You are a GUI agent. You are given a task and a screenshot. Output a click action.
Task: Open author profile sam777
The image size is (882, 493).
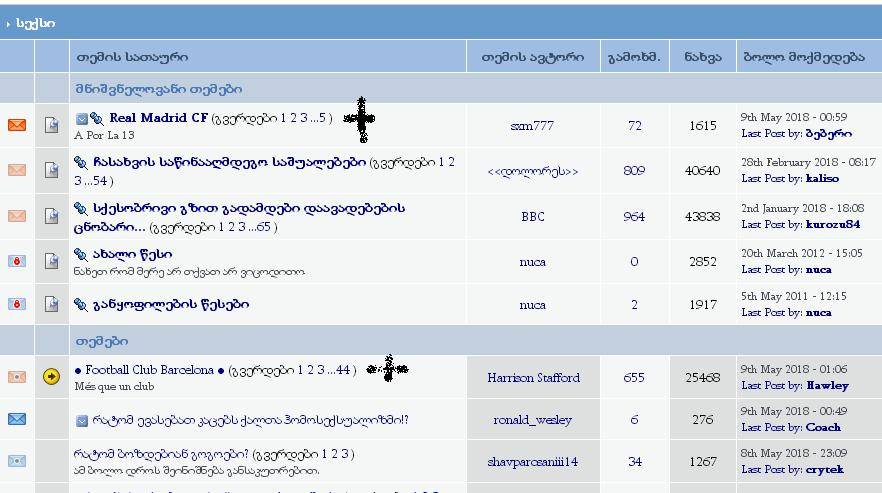532,126
